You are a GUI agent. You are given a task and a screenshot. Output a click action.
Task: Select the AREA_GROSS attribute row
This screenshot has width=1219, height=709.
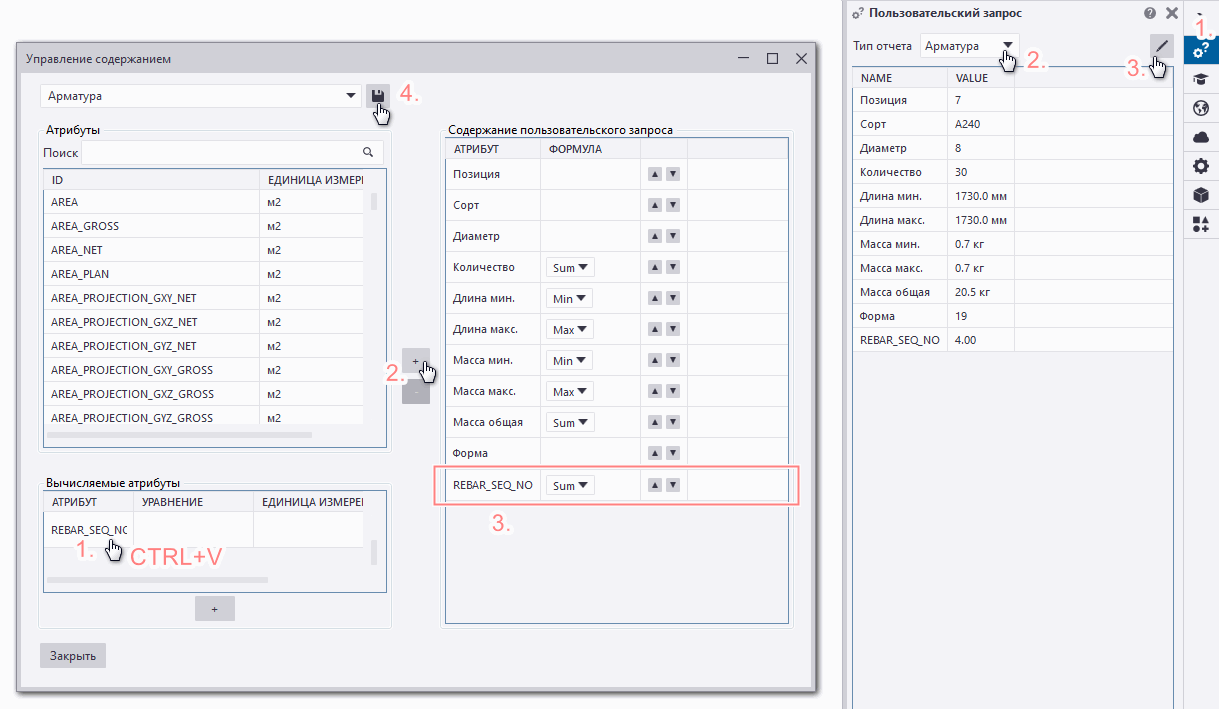click(x=204, y=226)
